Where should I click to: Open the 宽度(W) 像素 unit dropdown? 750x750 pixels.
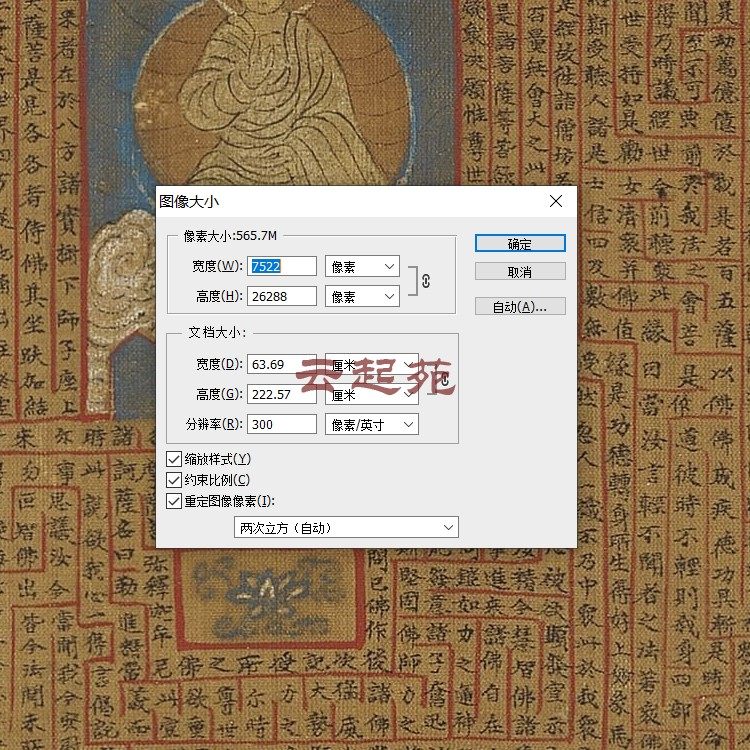click(x=362, y=266)
